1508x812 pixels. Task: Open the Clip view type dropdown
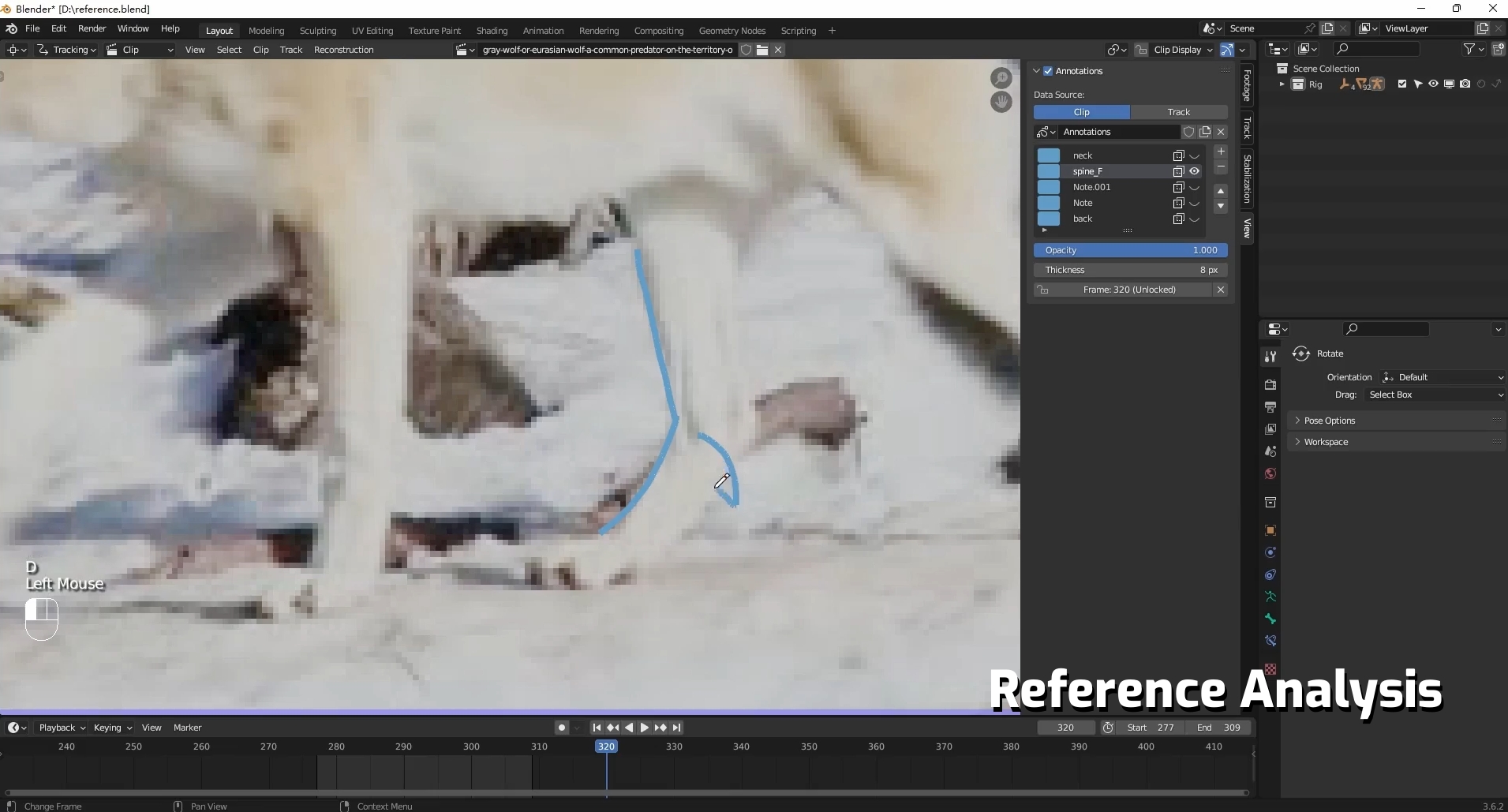pos(140,50)
